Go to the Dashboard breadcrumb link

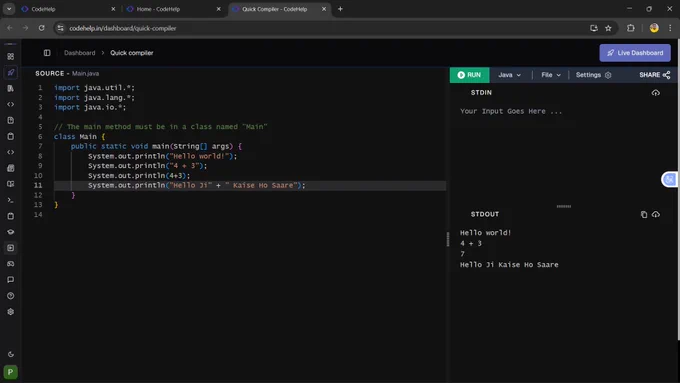point(79,53)
